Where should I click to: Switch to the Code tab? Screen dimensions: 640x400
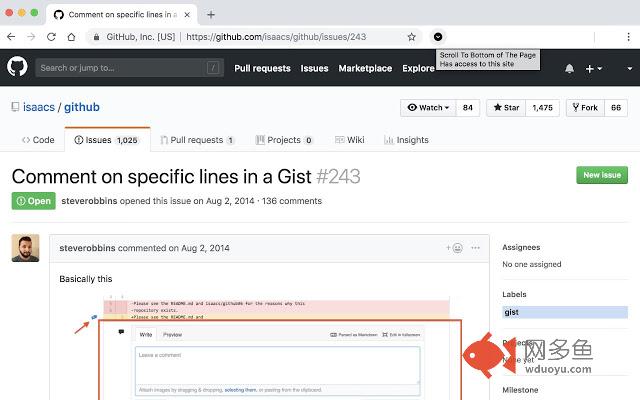point(38,140)
